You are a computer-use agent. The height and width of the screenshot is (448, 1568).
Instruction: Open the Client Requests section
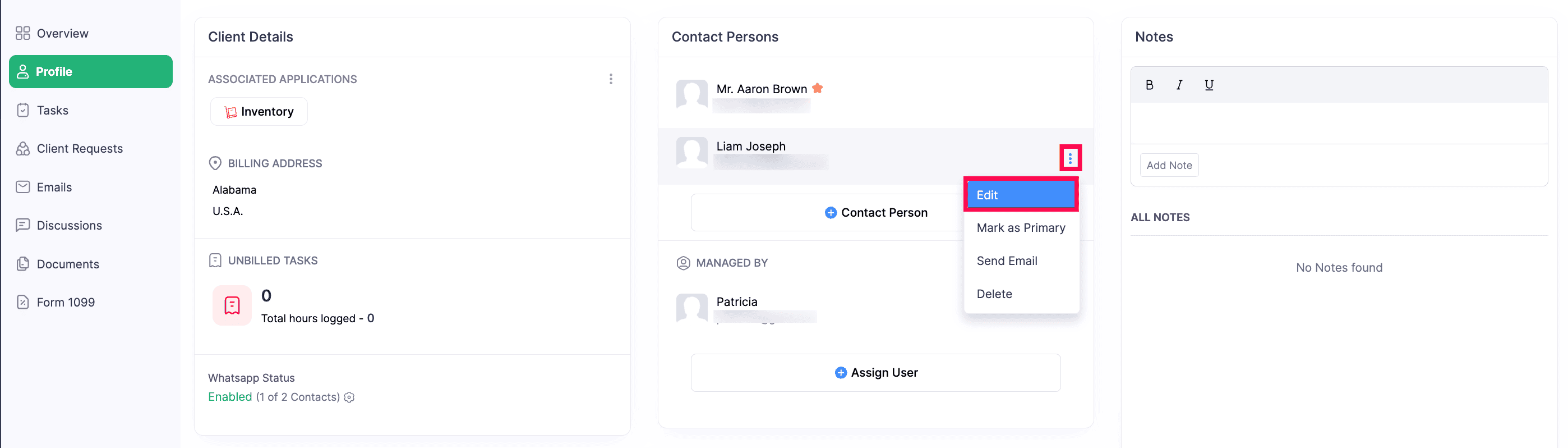[79, 148]
